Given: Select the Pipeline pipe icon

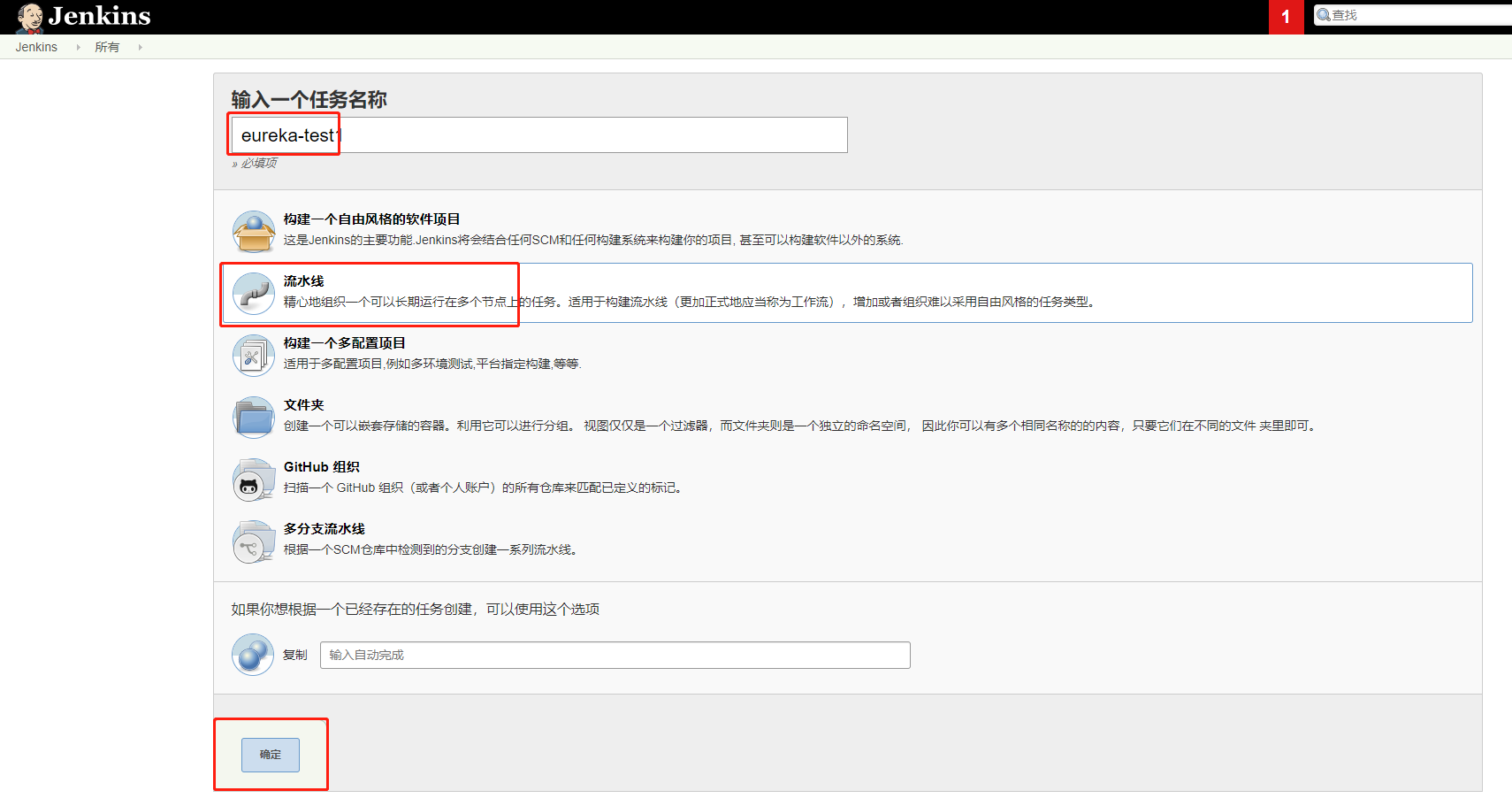Looking at the screenshot, I should tap(254, 294).
